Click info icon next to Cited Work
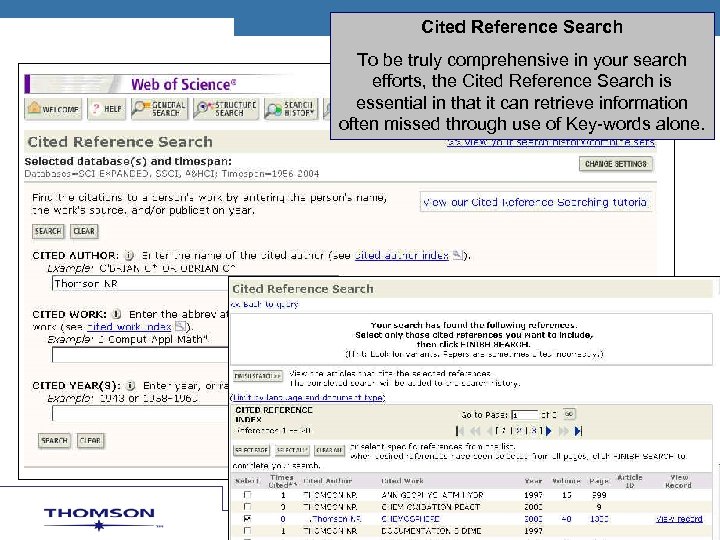The height and width of the screenshot is (540, 720). [x=117, y=314]
